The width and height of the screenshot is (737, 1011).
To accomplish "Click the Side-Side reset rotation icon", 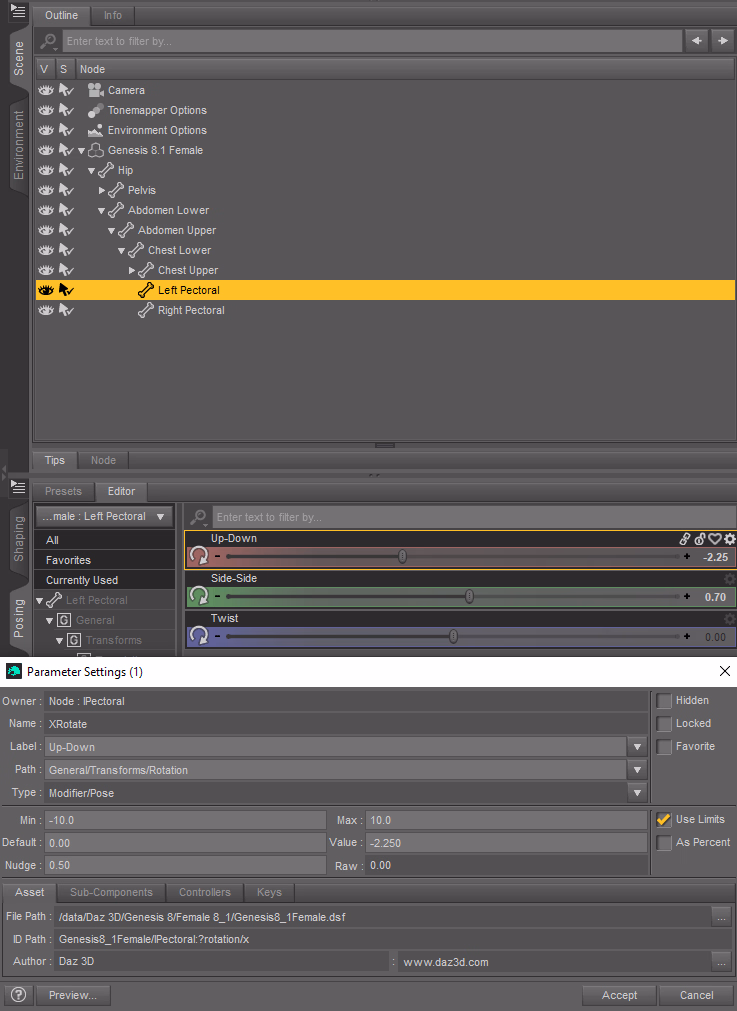I will (x=198, y=596).
